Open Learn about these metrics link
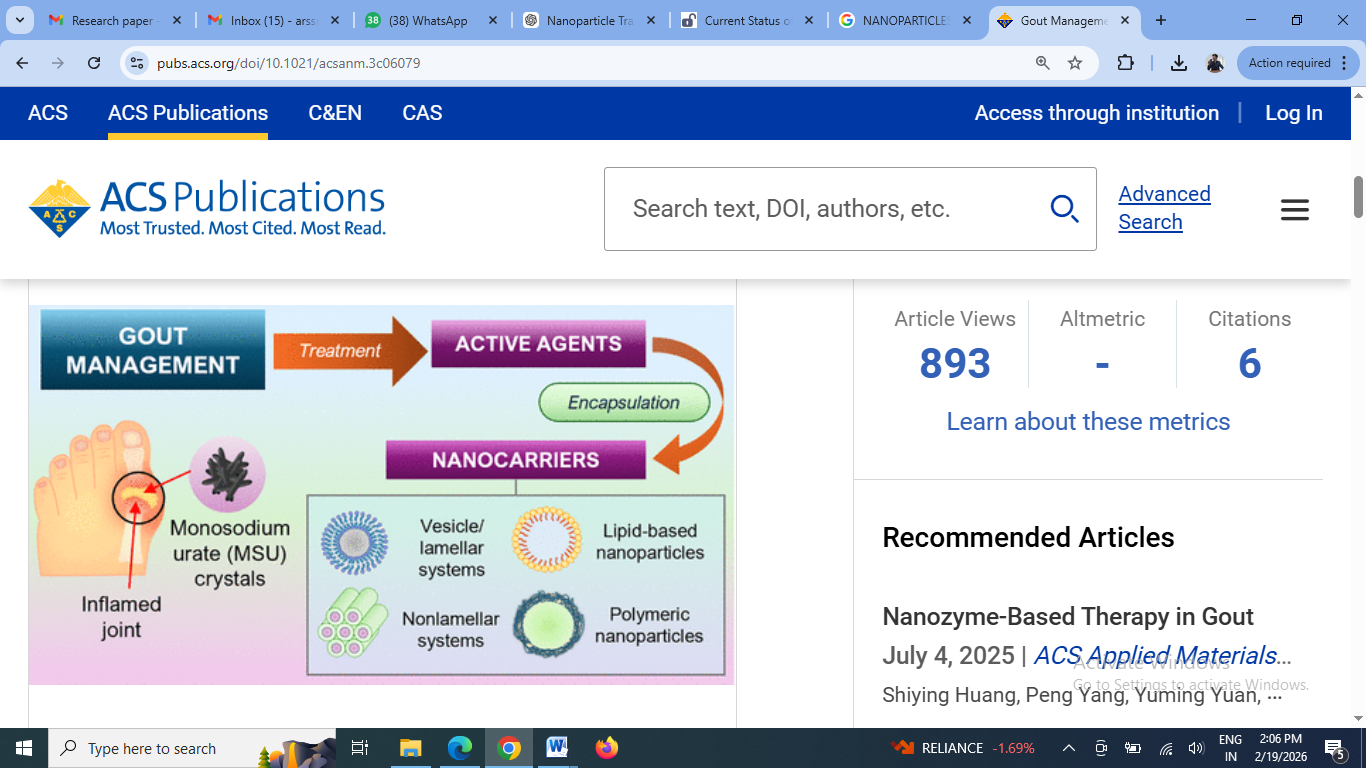The height and width of the screenshot is (768, 1366). pyautogui.click(x=1088, y=422)
